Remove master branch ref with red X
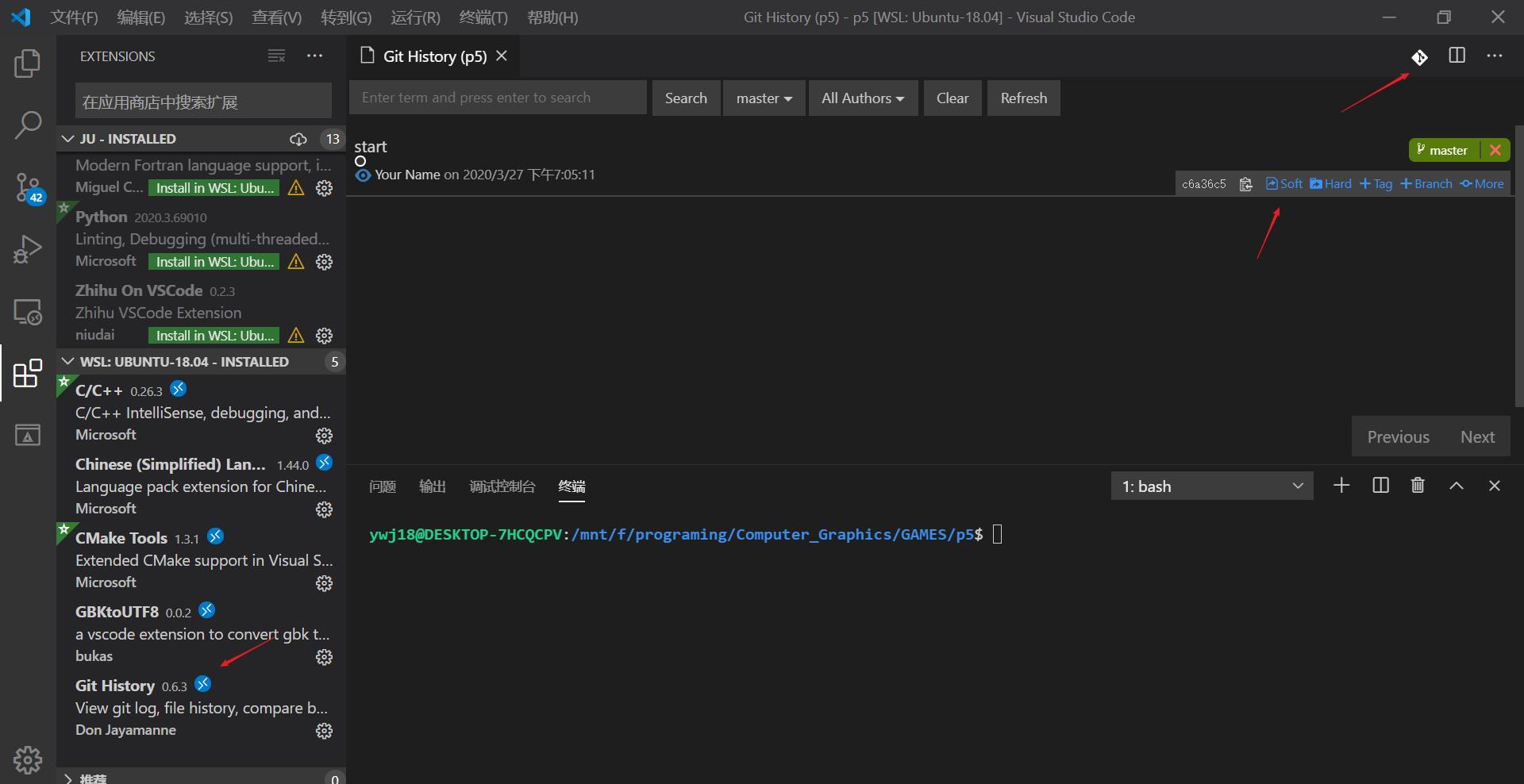The height and width of the screenshot is (784, 1524). [x=1495, y=150]
